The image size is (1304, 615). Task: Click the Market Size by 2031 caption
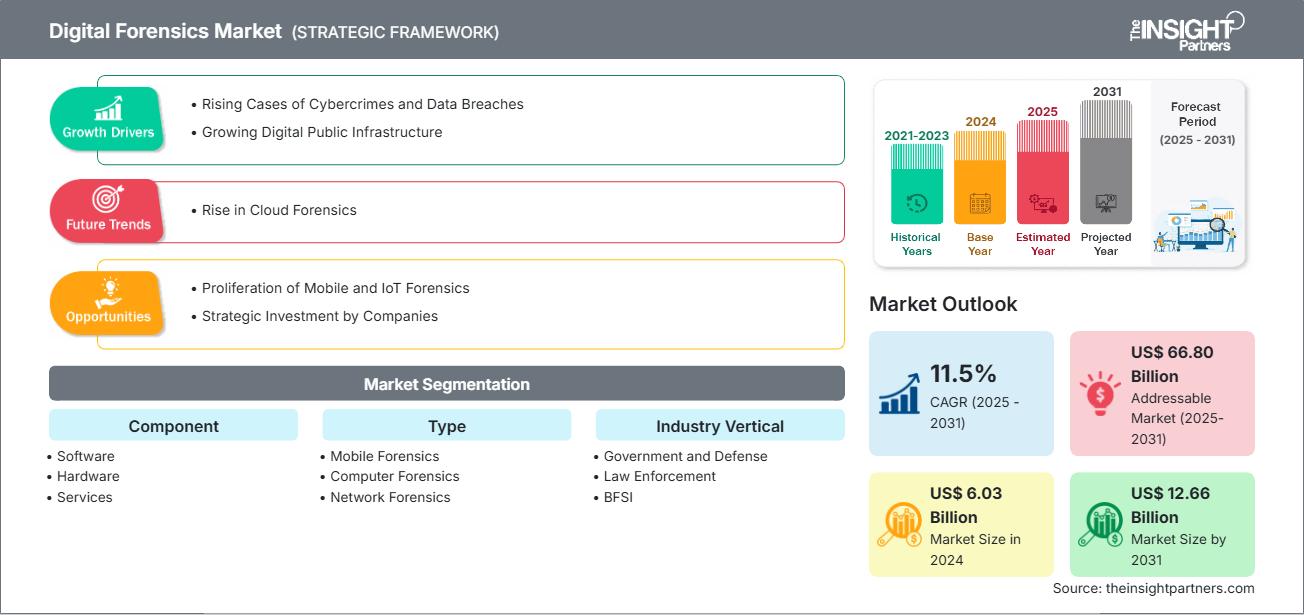(x=1178, y=549)
